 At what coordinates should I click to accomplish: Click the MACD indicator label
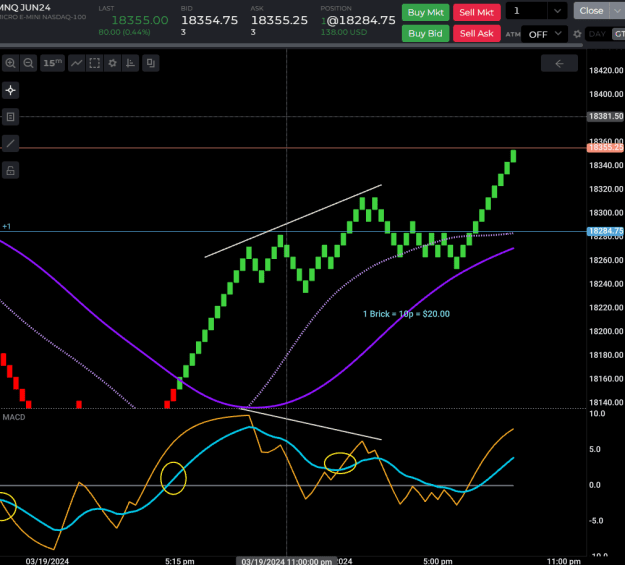(x=14, y=417)
